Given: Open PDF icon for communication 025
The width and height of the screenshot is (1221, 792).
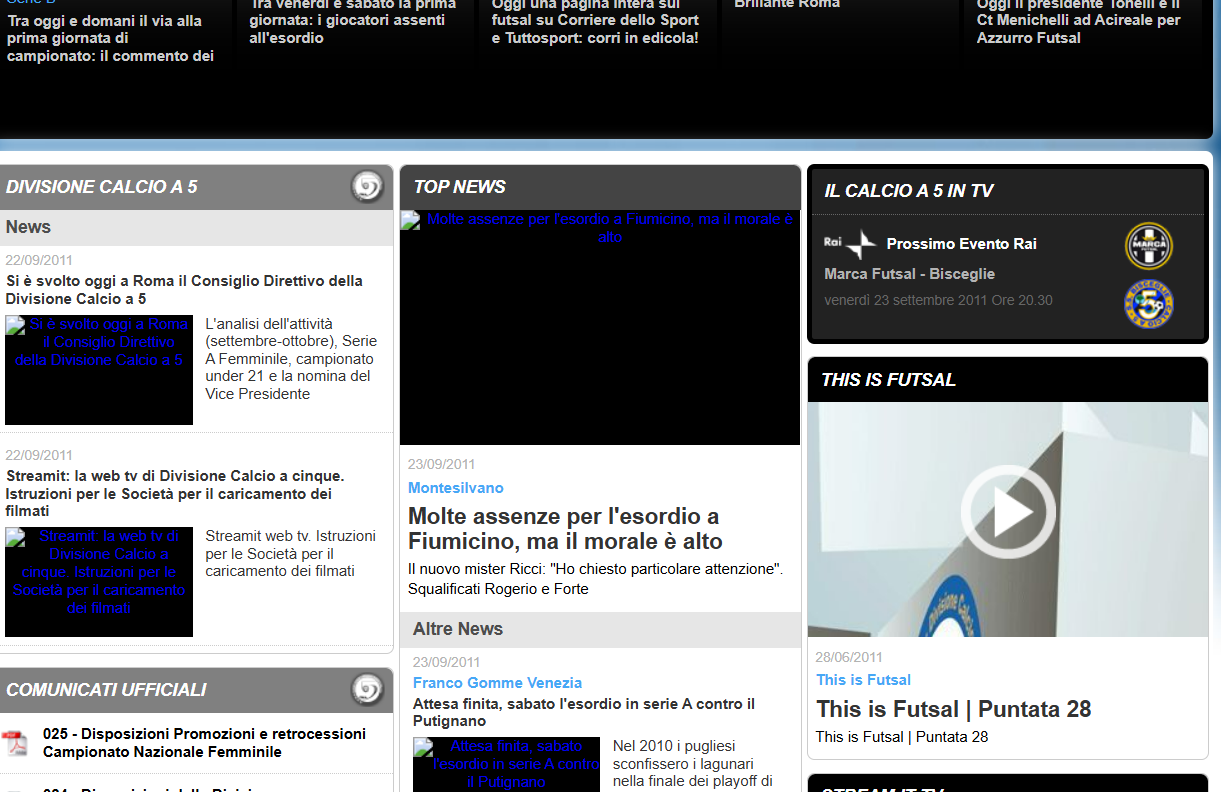Looking at the screenshot, I should pos(15,743).
